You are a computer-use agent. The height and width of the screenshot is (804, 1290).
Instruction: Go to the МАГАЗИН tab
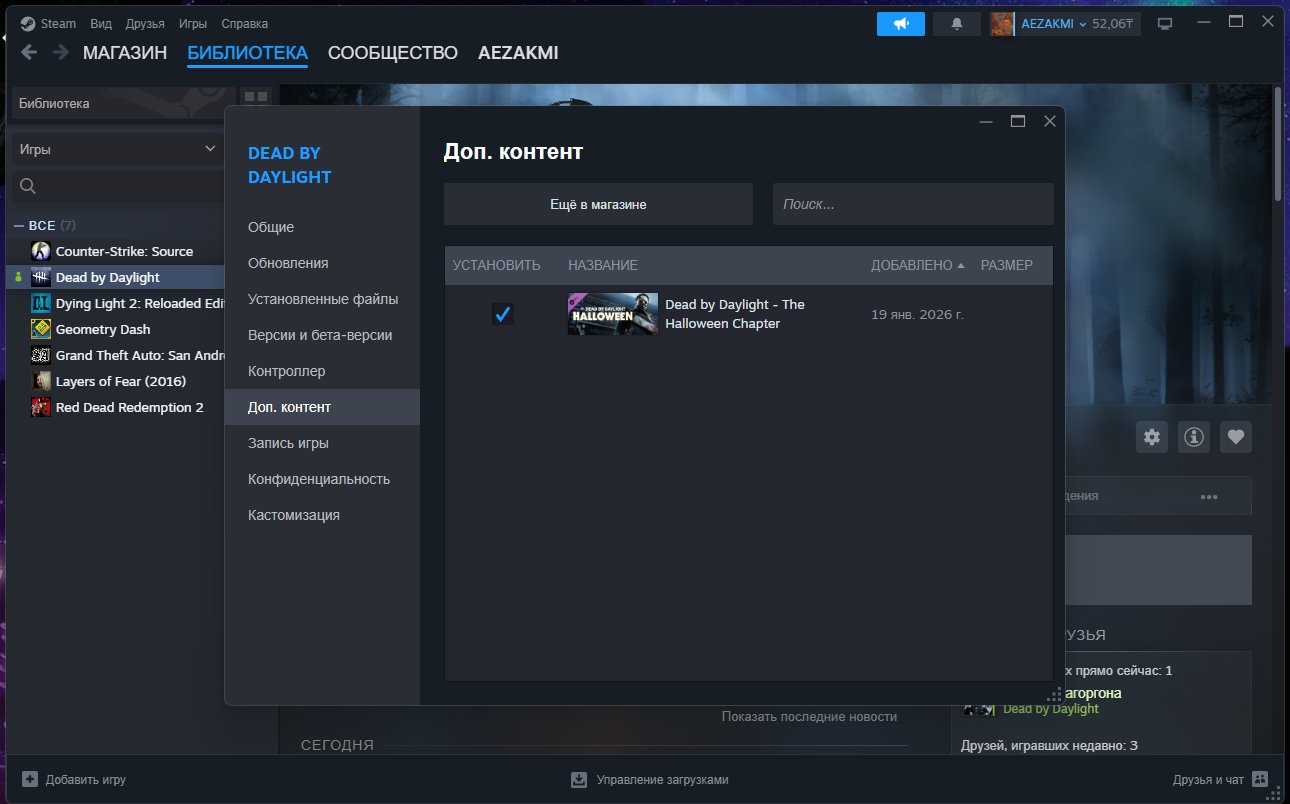click(125, 53)
